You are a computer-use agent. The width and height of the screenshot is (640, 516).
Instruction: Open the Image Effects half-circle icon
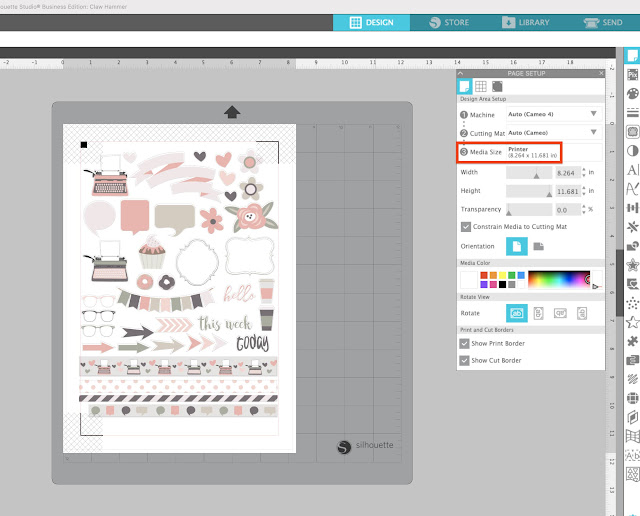point(632,151)
